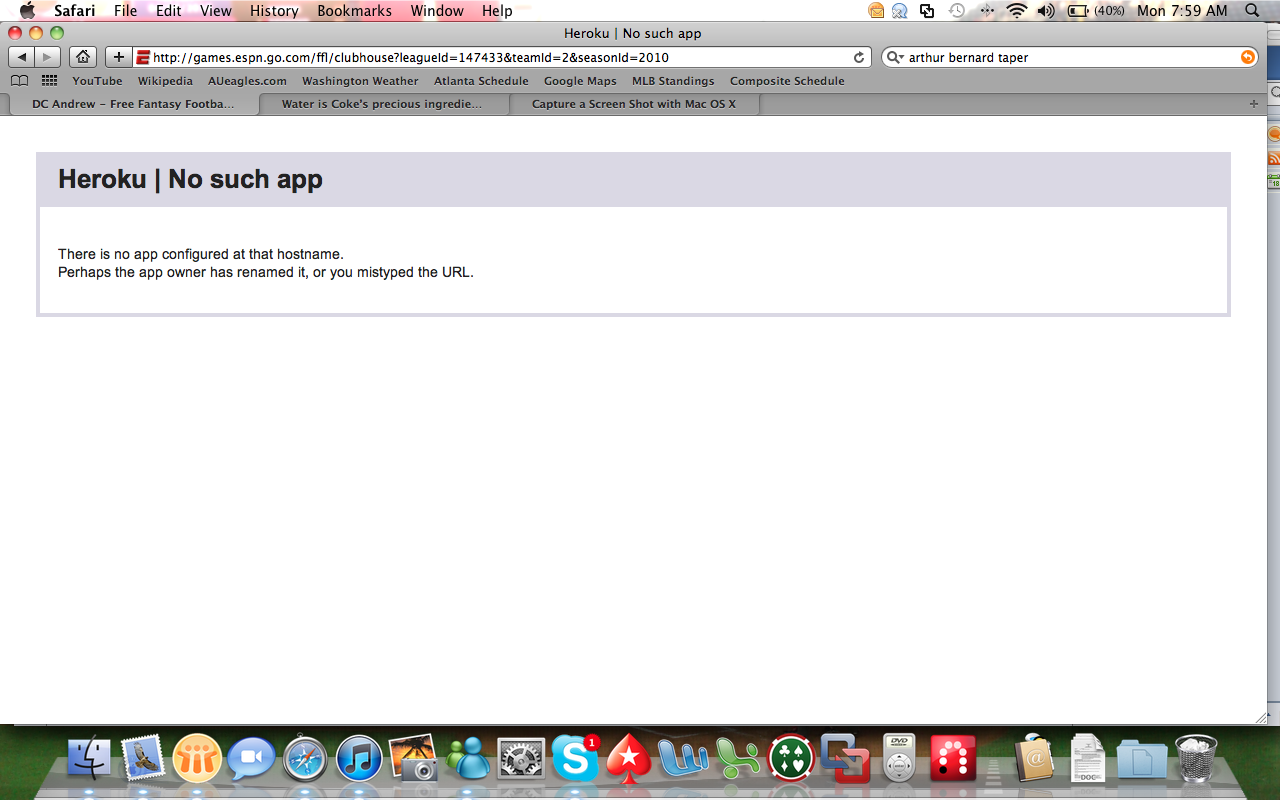The height and width of the screenshot is (800, 1280).
Task: Open the Atlanta Schedule bookmark
Action: [481, 81]
